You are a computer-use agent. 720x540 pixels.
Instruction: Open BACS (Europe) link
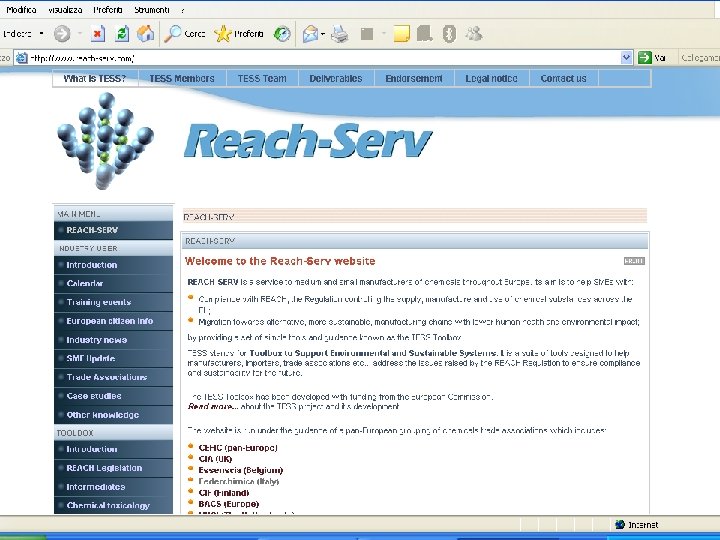229,504
